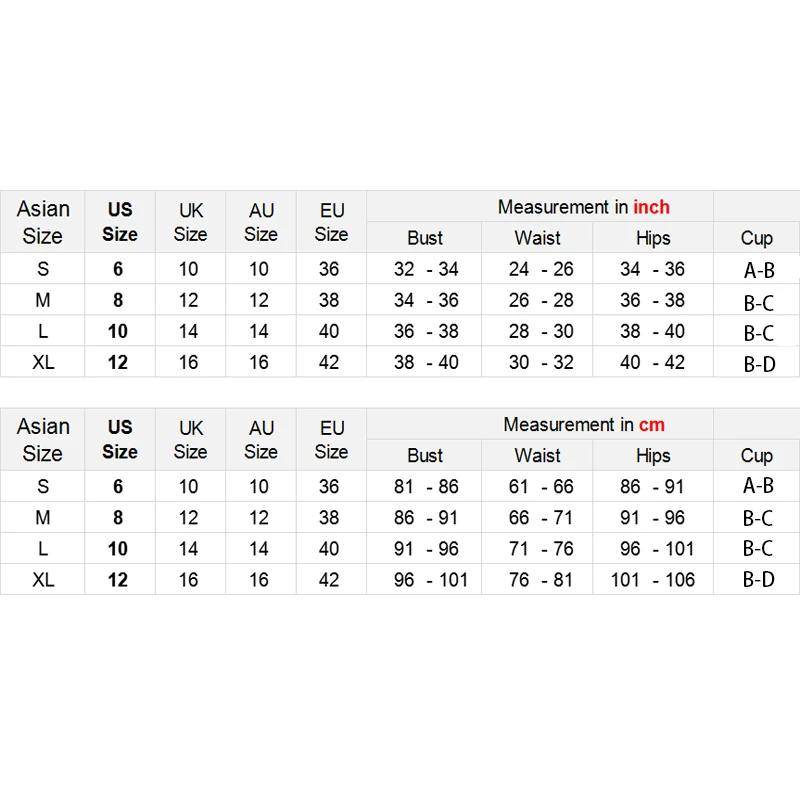This screenshot has height=800, width=800.
Task: Select the bust cell '81 - 86'
Action: pyautogui.click(x=425, y=487)
